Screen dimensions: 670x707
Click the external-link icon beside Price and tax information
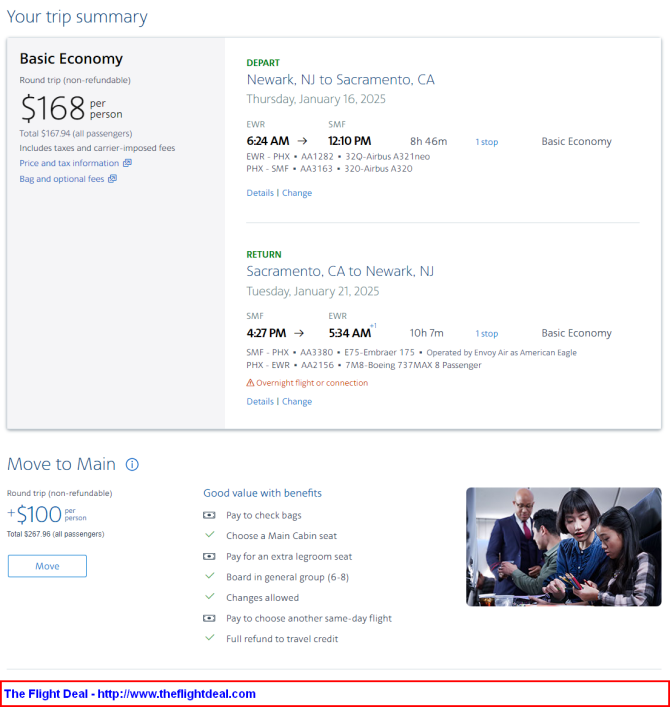pyautogui.click(x=127, y=163)
